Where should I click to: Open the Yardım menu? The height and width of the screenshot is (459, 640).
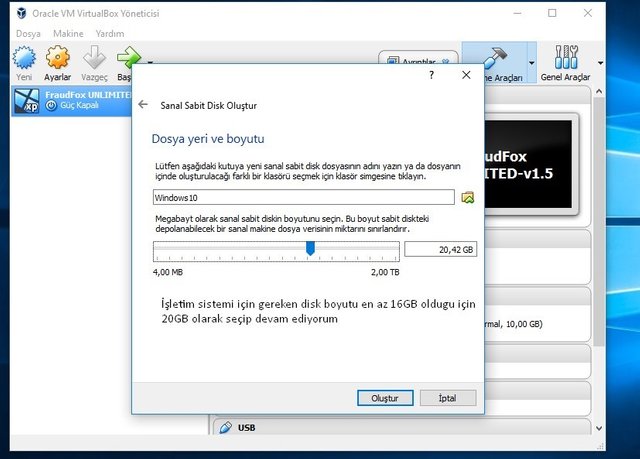click(x=110, y=33)
